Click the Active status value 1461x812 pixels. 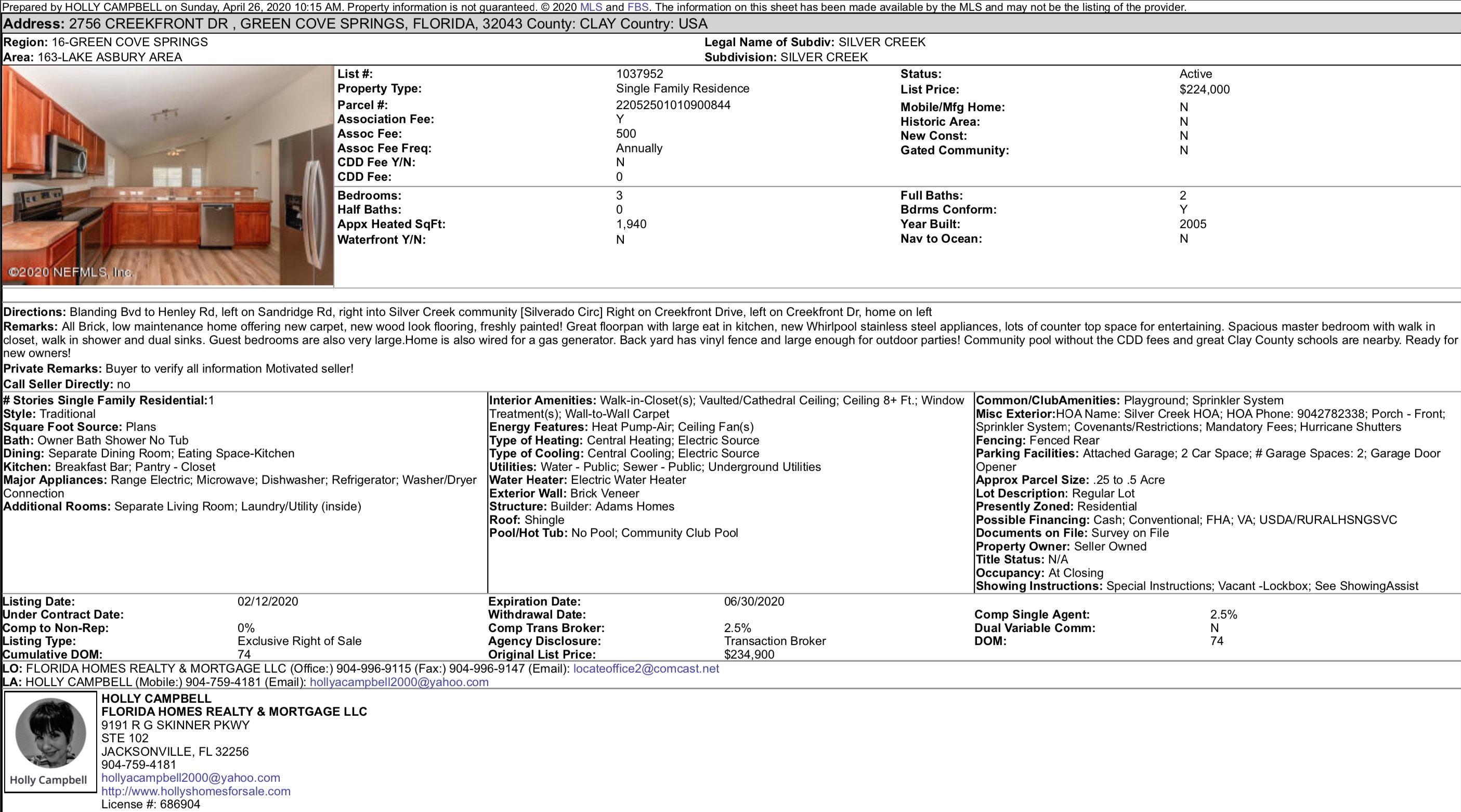[1195, 74]
